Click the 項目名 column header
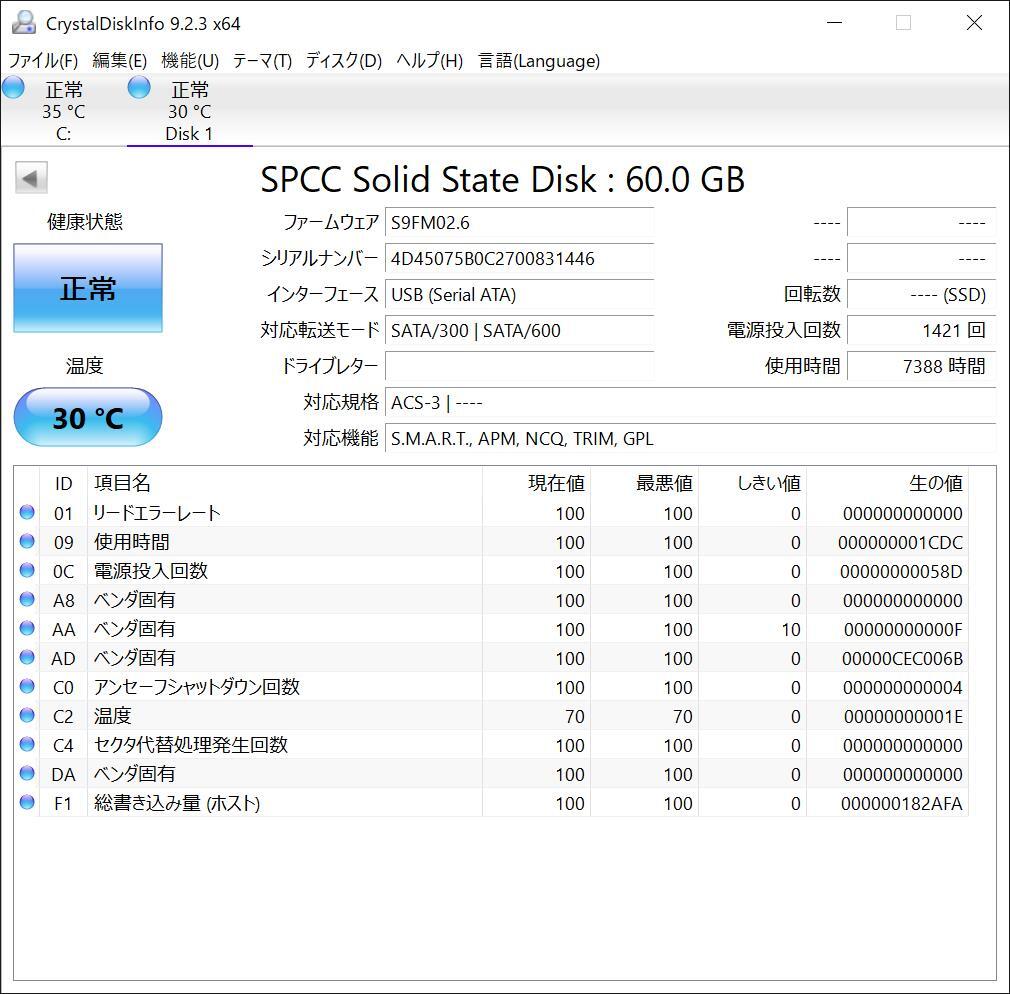1010x994 pixels. pos(284,483)
